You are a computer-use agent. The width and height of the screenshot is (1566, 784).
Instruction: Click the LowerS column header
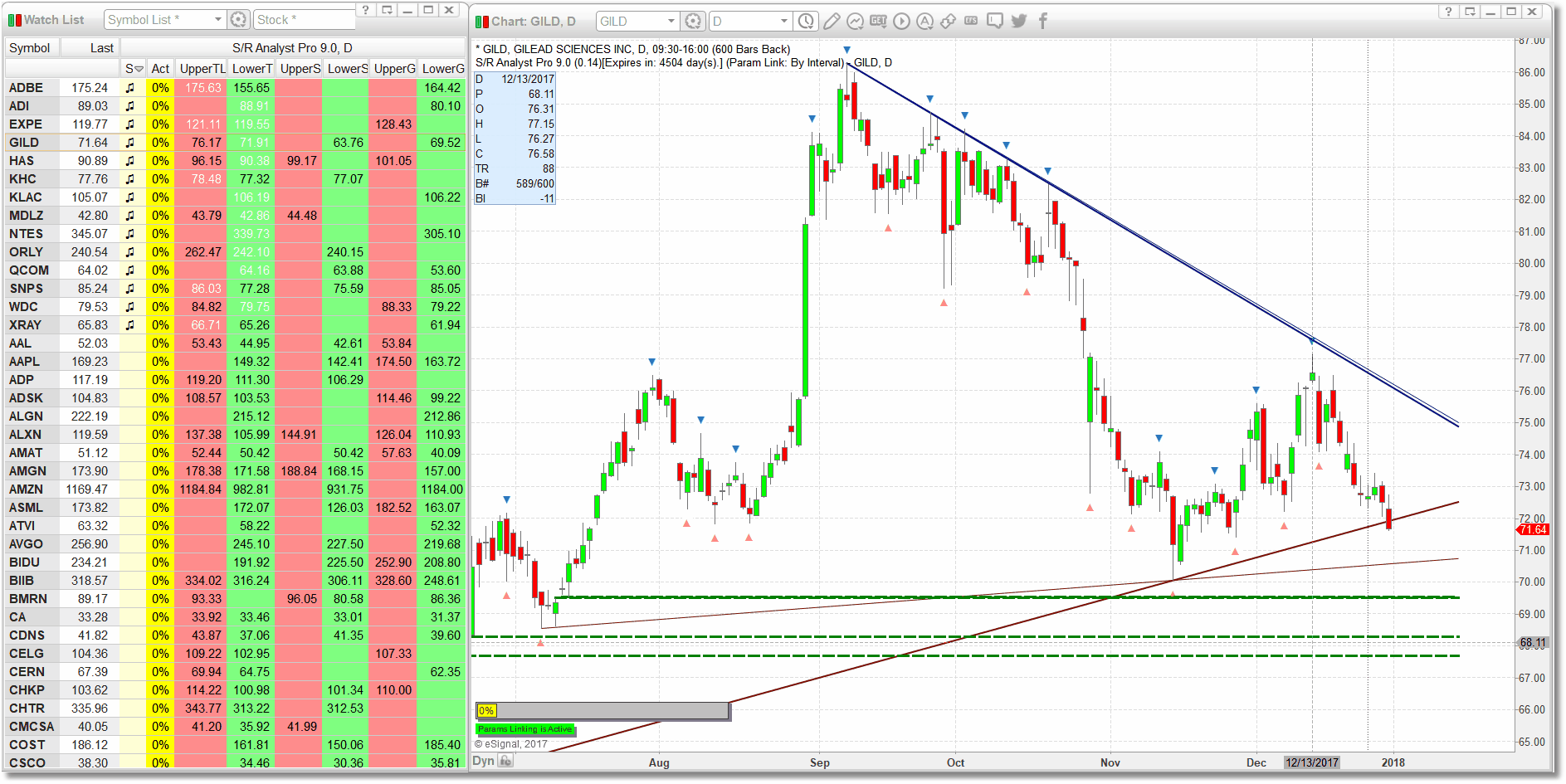[347, 69]
